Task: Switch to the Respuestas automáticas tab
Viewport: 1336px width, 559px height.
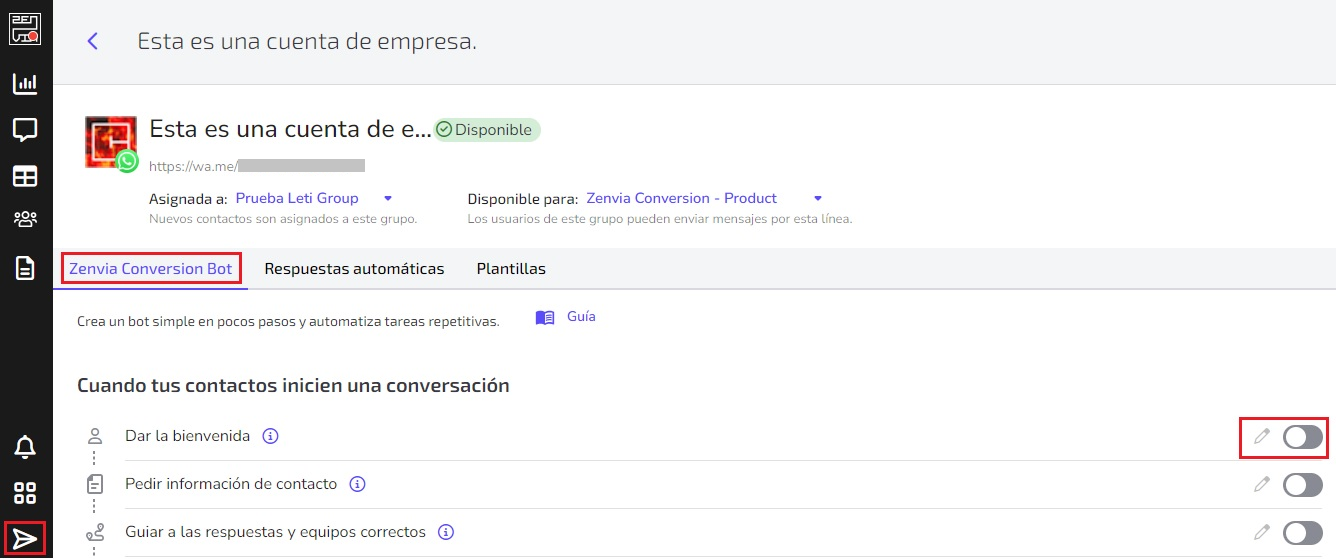Action: (x=354, y=269)
